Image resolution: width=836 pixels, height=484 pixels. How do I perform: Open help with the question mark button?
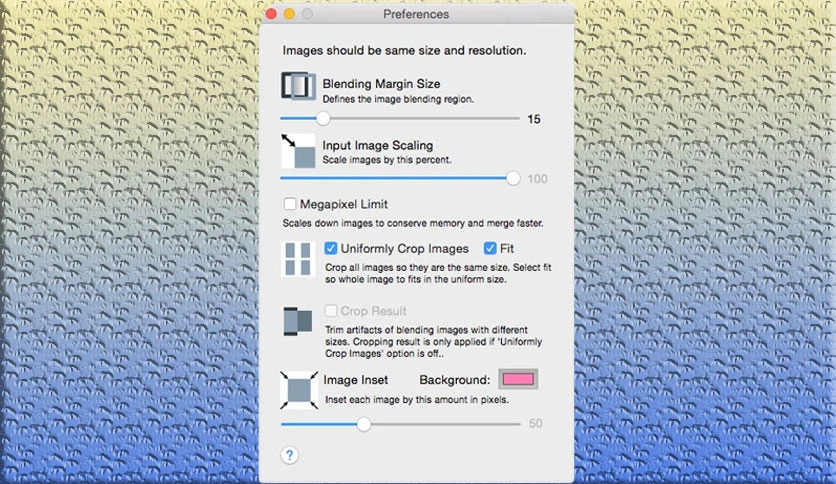[x=290, y=455]
